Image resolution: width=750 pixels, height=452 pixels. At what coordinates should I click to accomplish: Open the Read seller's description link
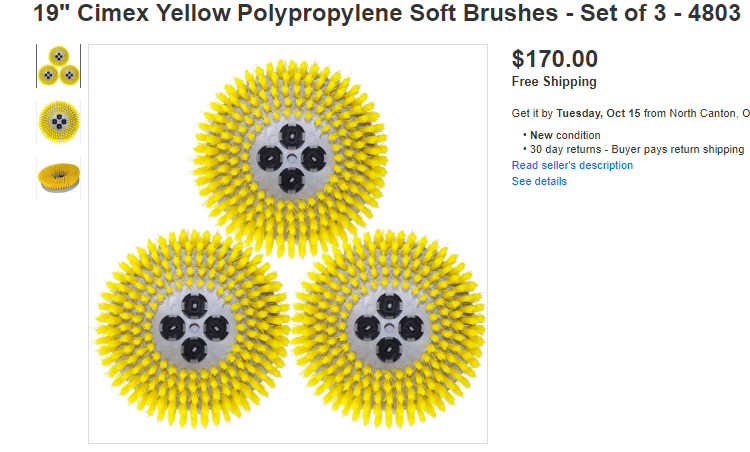(572, 165)
